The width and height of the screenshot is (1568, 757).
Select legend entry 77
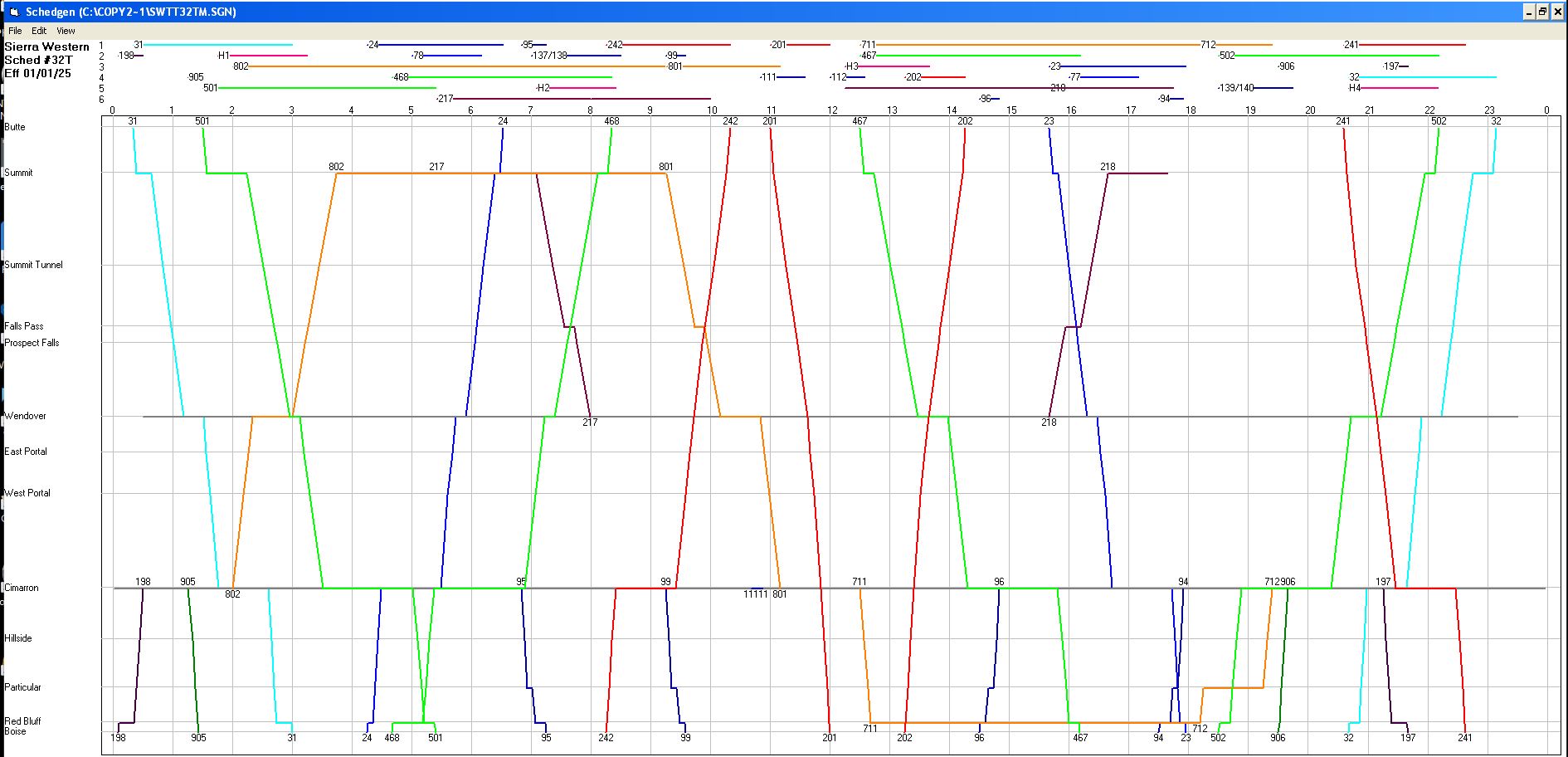coord(1074,77)
